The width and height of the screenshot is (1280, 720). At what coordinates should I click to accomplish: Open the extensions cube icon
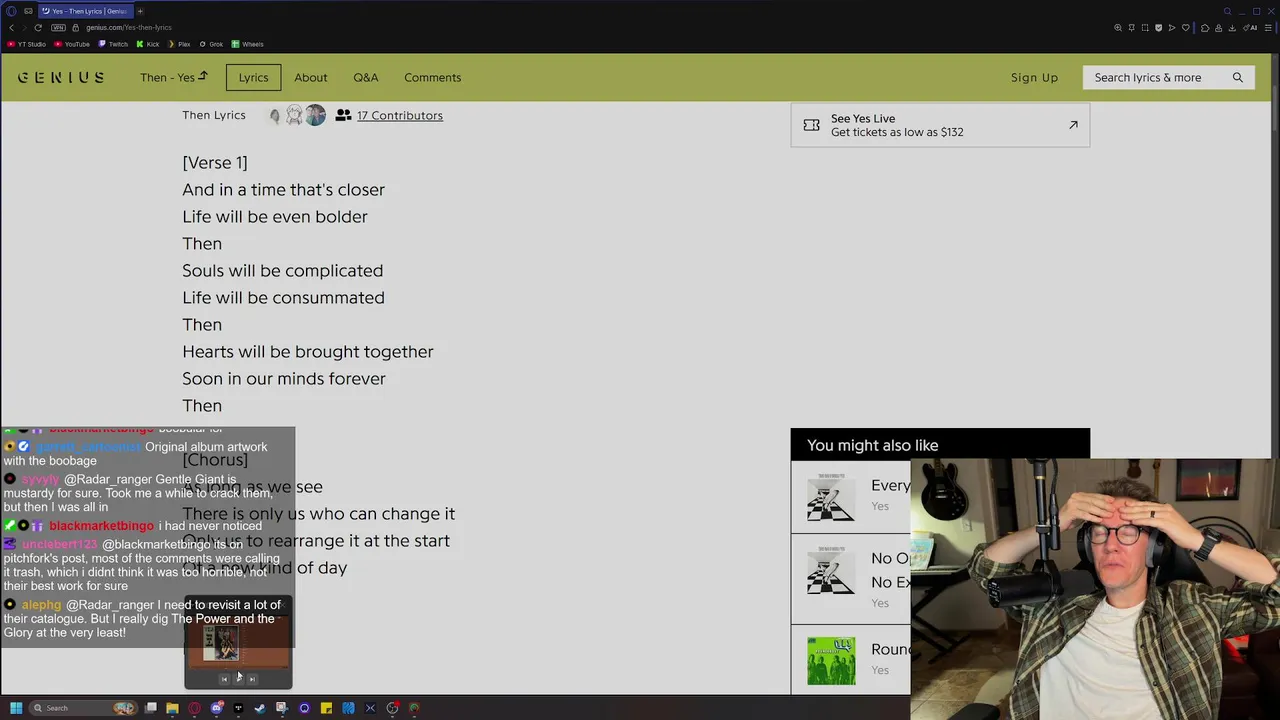(1205, 28)
